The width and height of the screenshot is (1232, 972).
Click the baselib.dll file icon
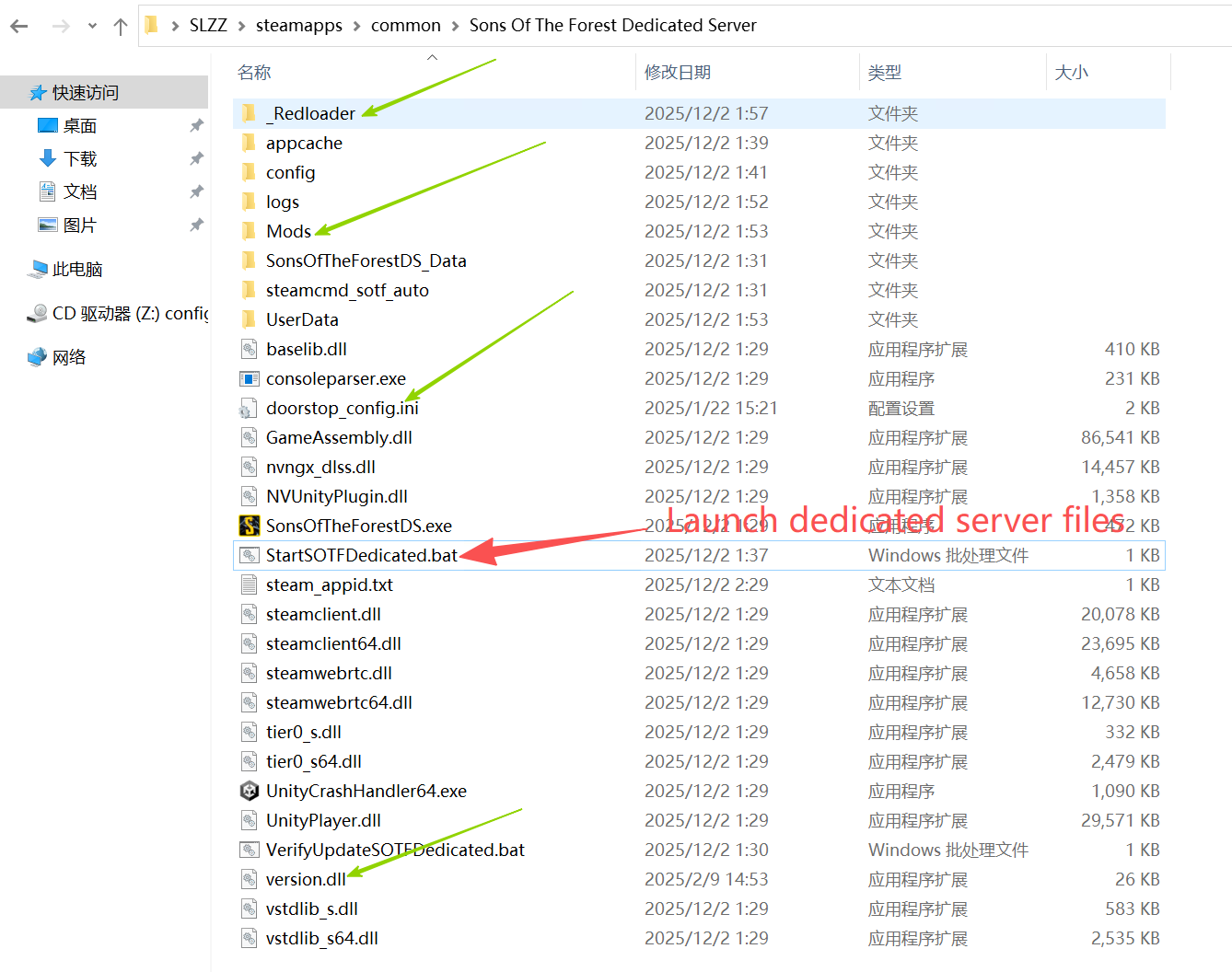pyautogui.click(x=249, y=349)
